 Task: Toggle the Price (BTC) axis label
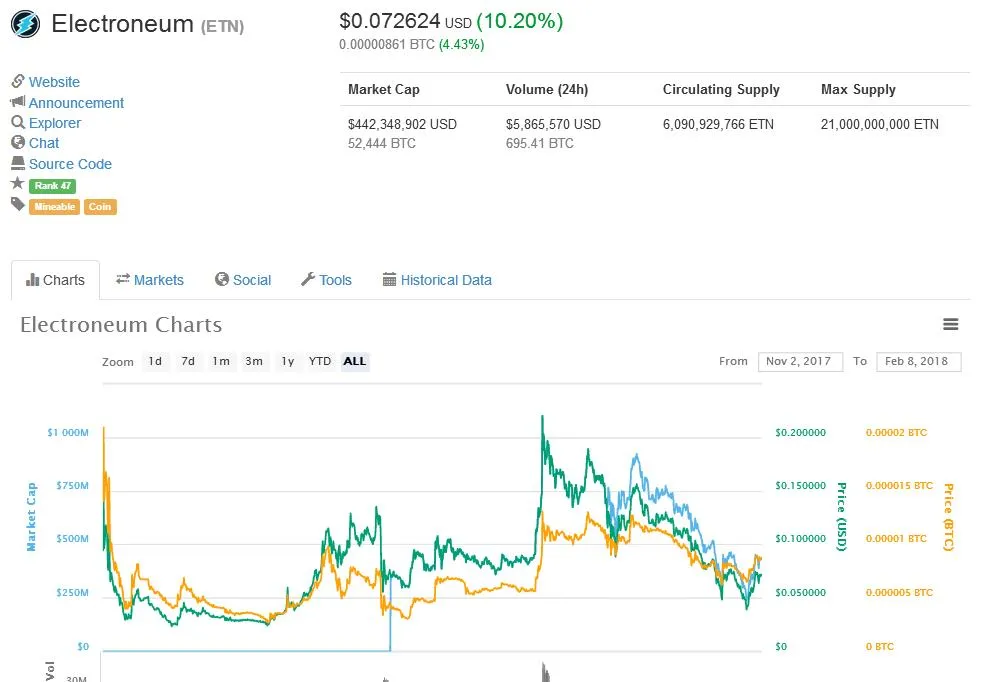pos(949,516)
